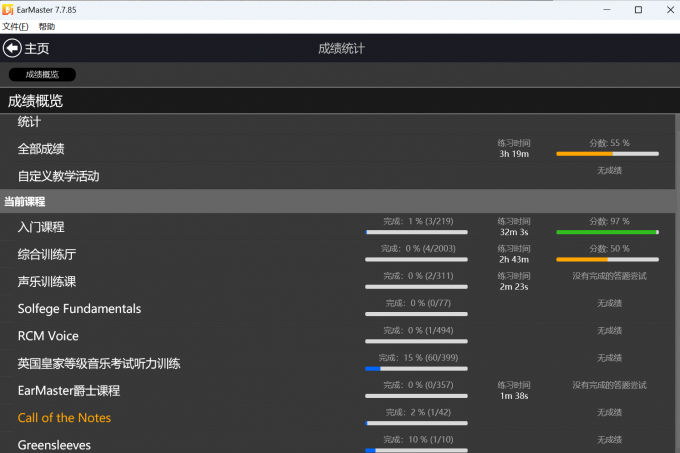Click the 入门课程 green score bar
Screen dimensions: 680x453
tap(608, 232)
